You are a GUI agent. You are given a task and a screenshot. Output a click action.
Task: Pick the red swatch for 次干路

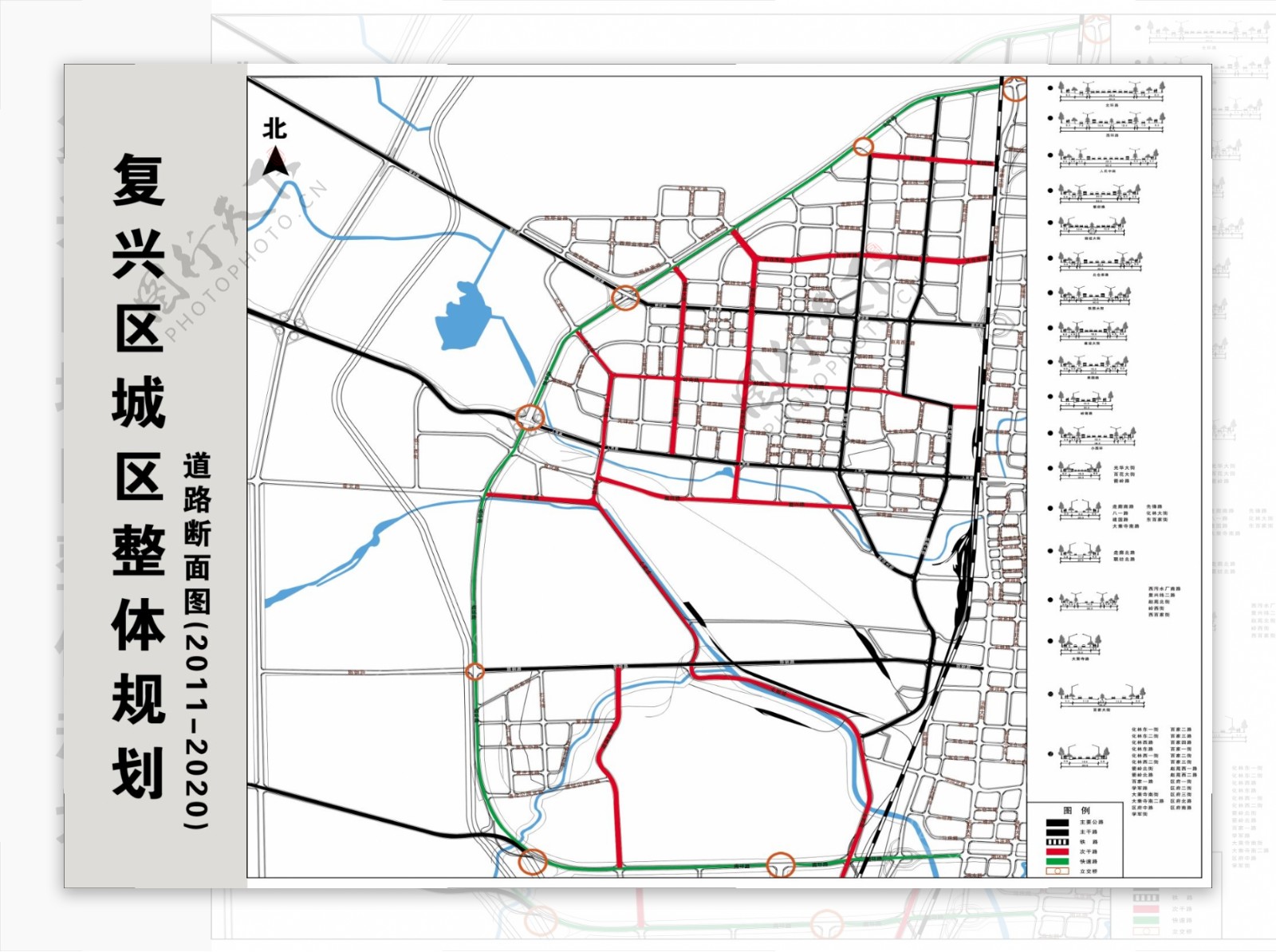[1057, 852]
